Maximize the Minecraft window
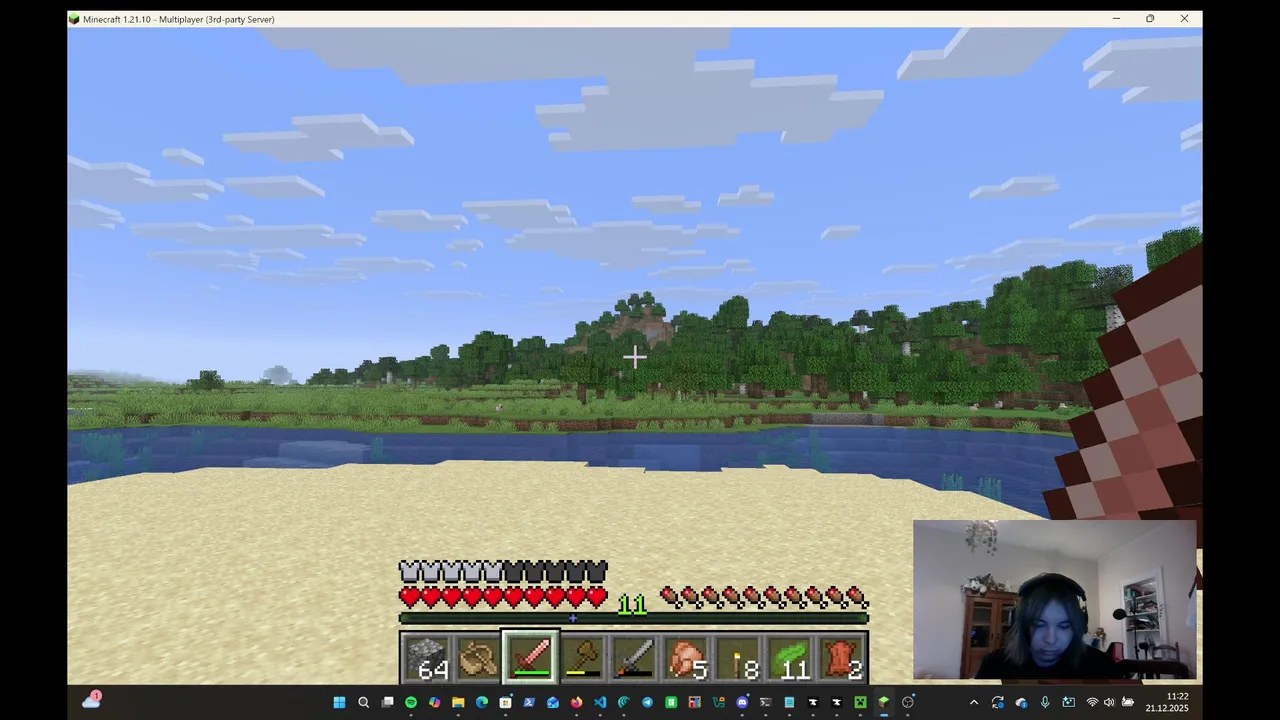 click(x=1150, y=19)
